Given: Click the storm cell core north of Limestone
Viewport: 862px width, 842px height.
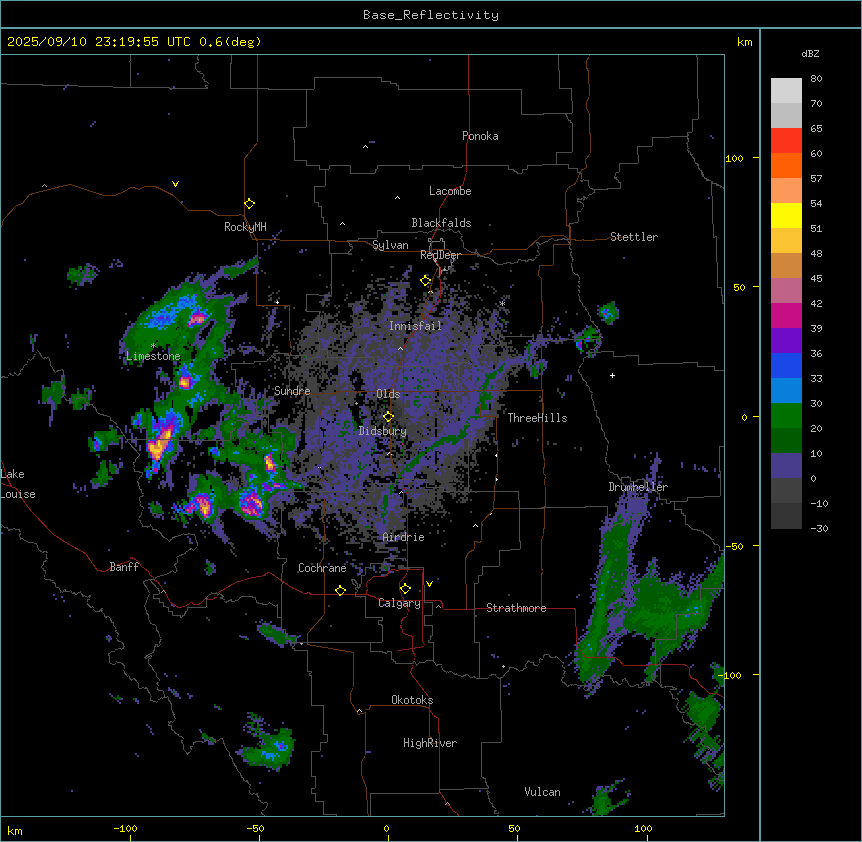Looking at the screenshot, I should (x=197, y=318).
